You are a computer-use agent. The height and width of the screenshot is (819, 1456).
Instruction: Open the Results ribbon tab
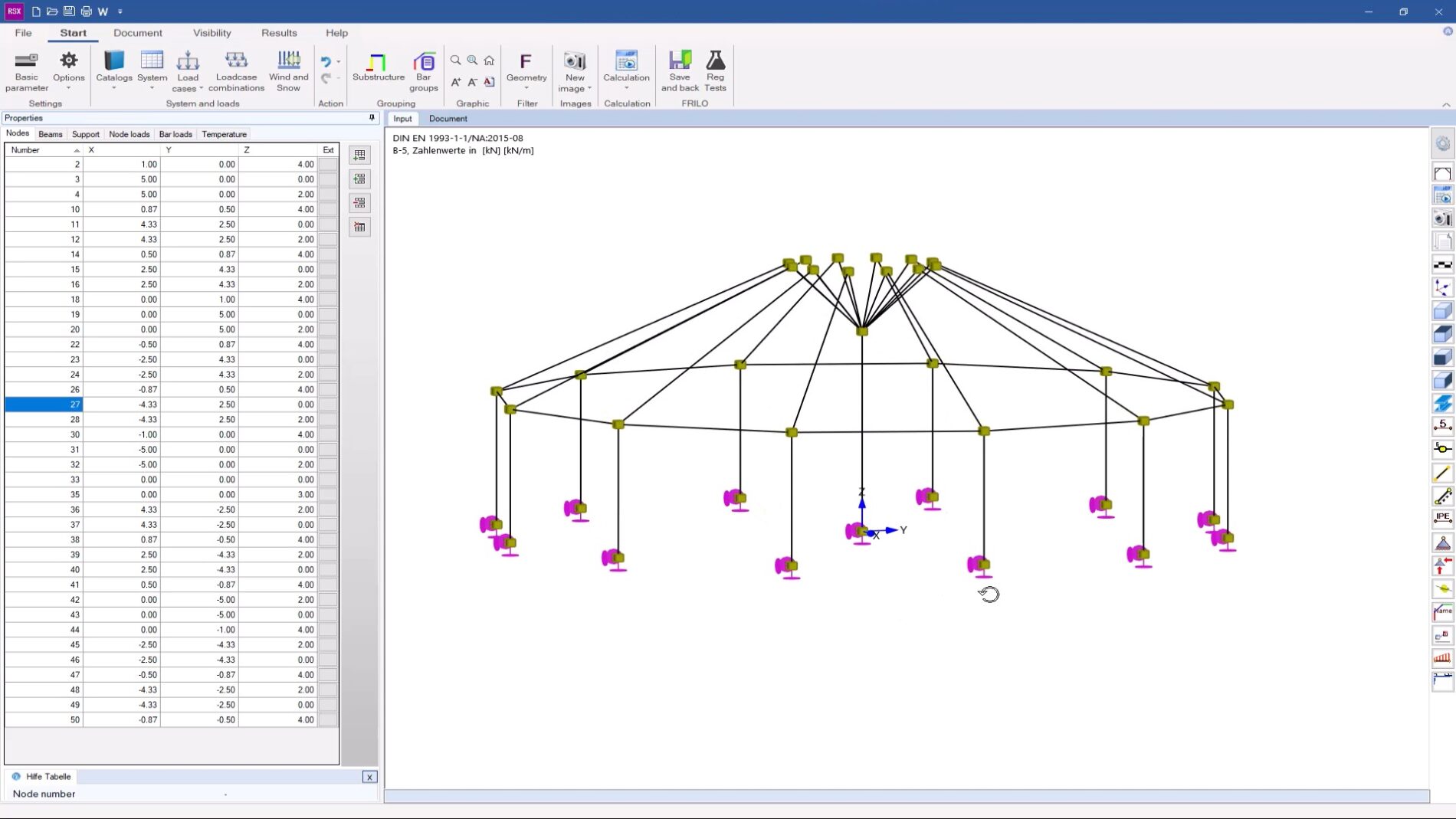click(x=279, y=33)
